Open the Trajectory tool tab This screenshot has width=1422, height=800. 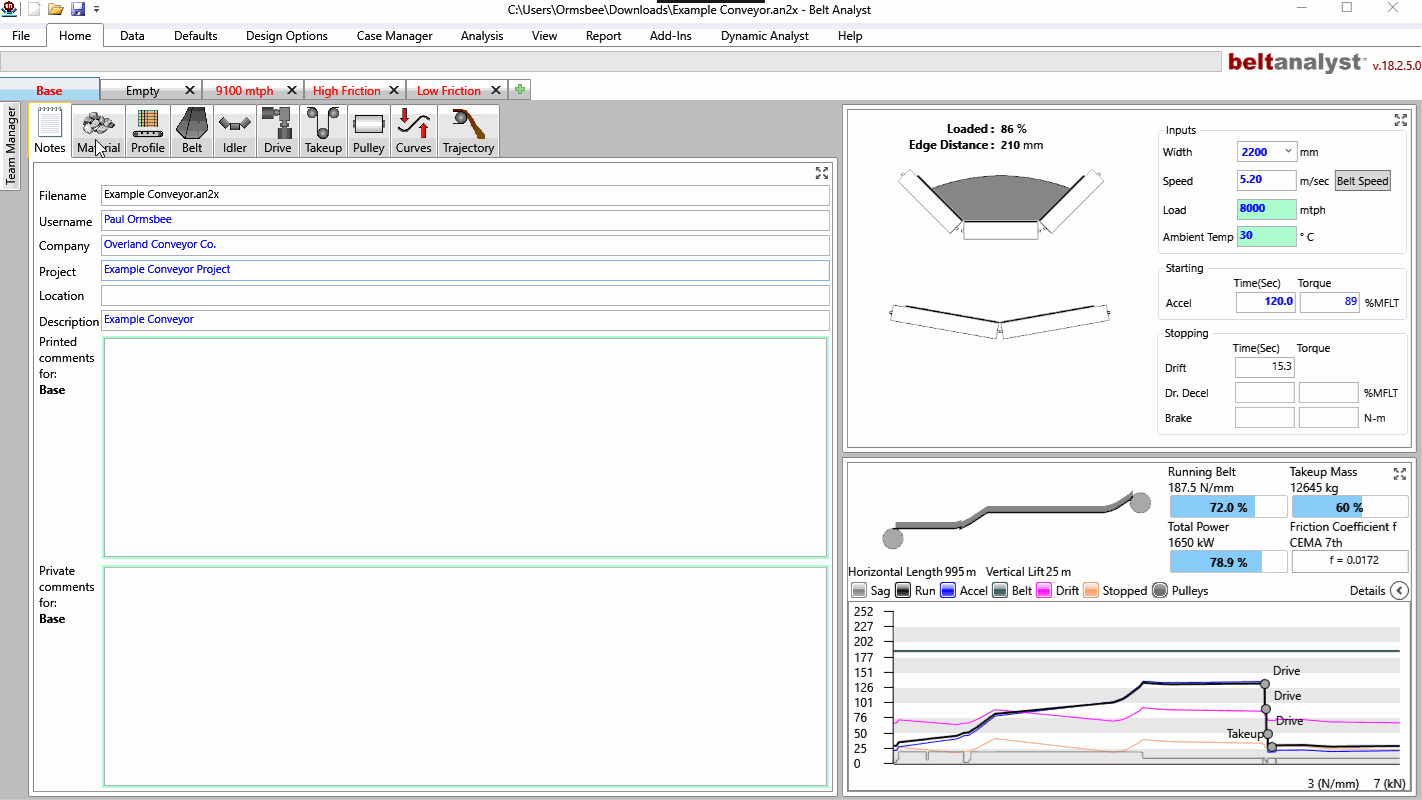(x=469, y=131)
